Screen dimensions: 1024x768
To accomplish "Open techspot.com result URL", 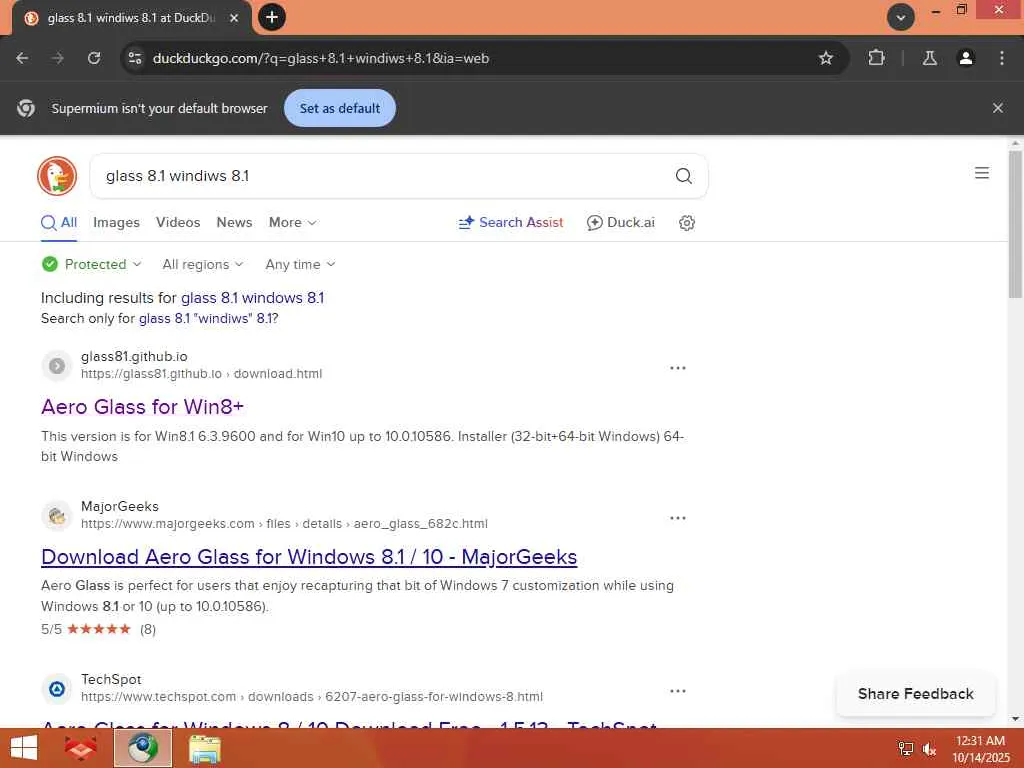I will click(312, 697).
